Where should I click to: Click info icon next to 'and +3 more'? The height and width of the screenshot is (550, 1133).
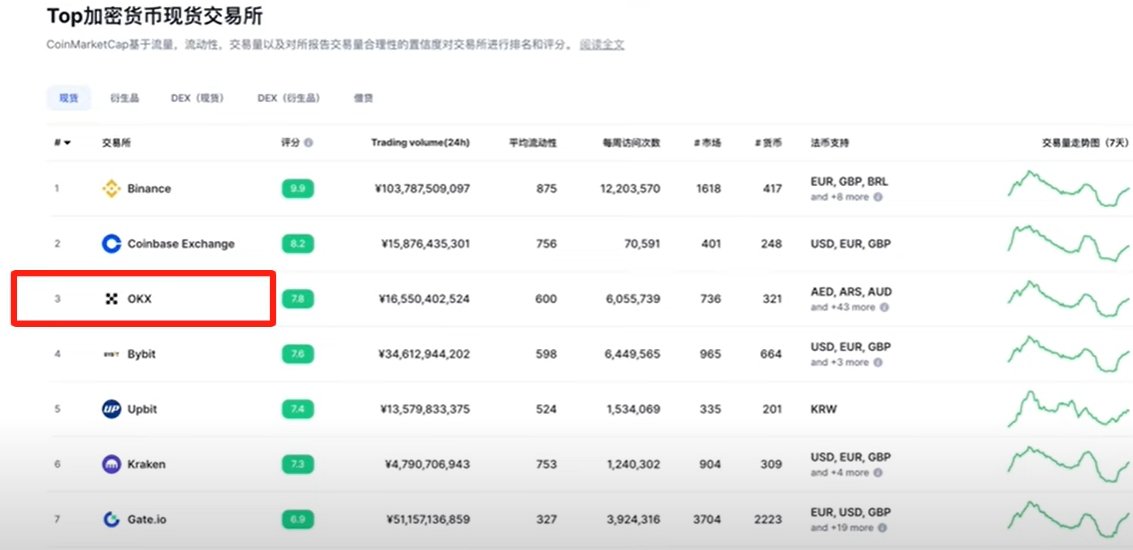pyautogui.click(x=878, y=362)
